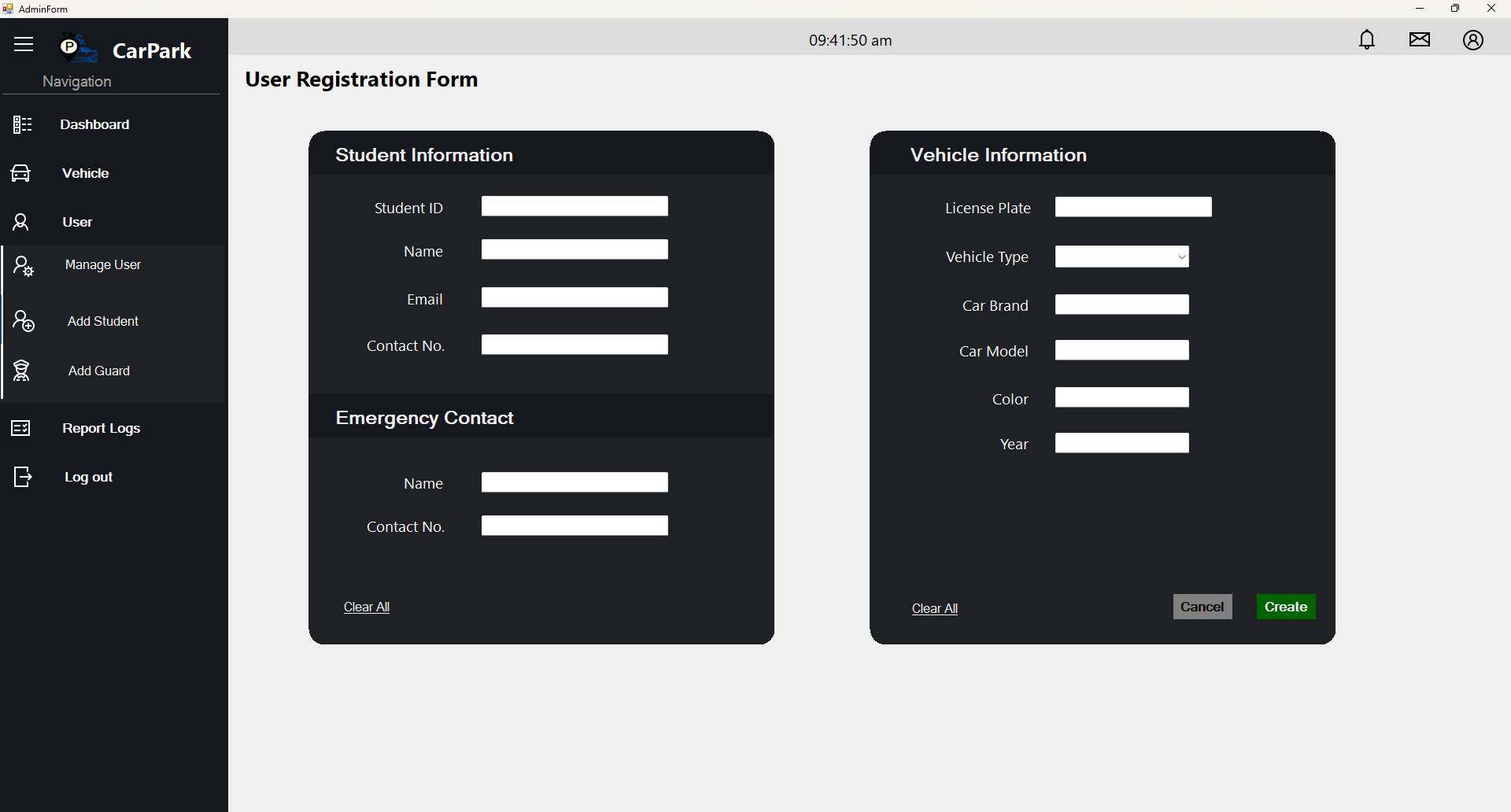The image size is (1511, 812).
Task: Focus the Student ID input field
Action: tap(574, 207)
